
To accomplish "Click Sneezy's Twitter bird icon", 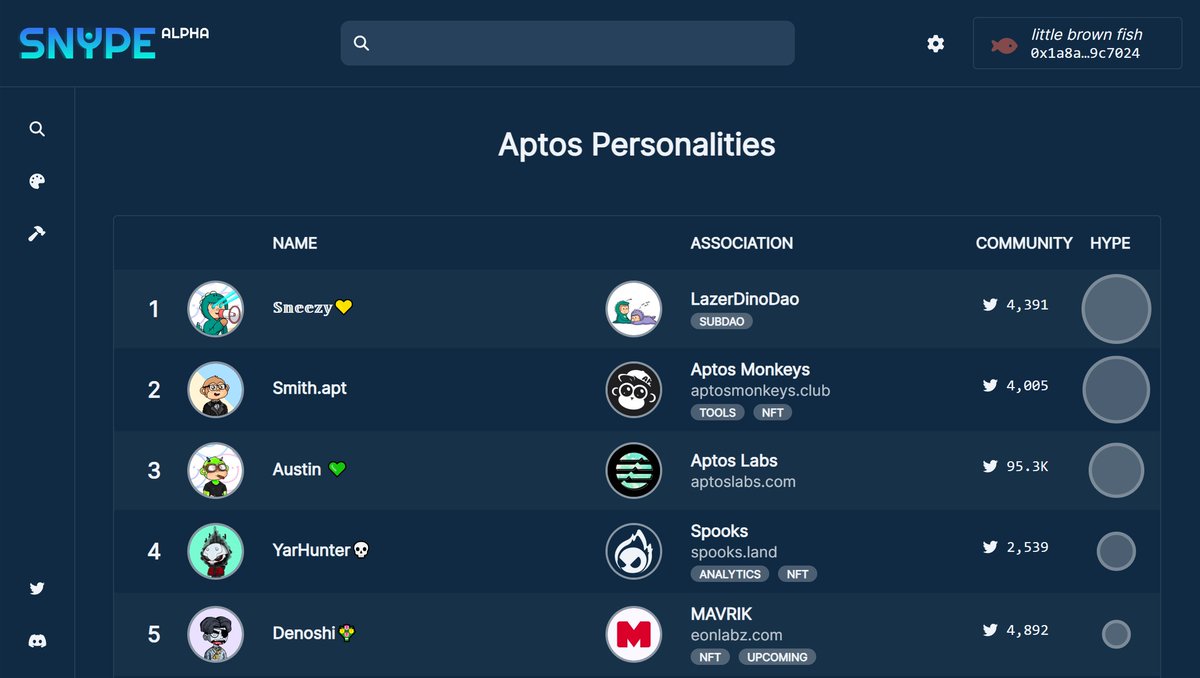I will 990,305.
